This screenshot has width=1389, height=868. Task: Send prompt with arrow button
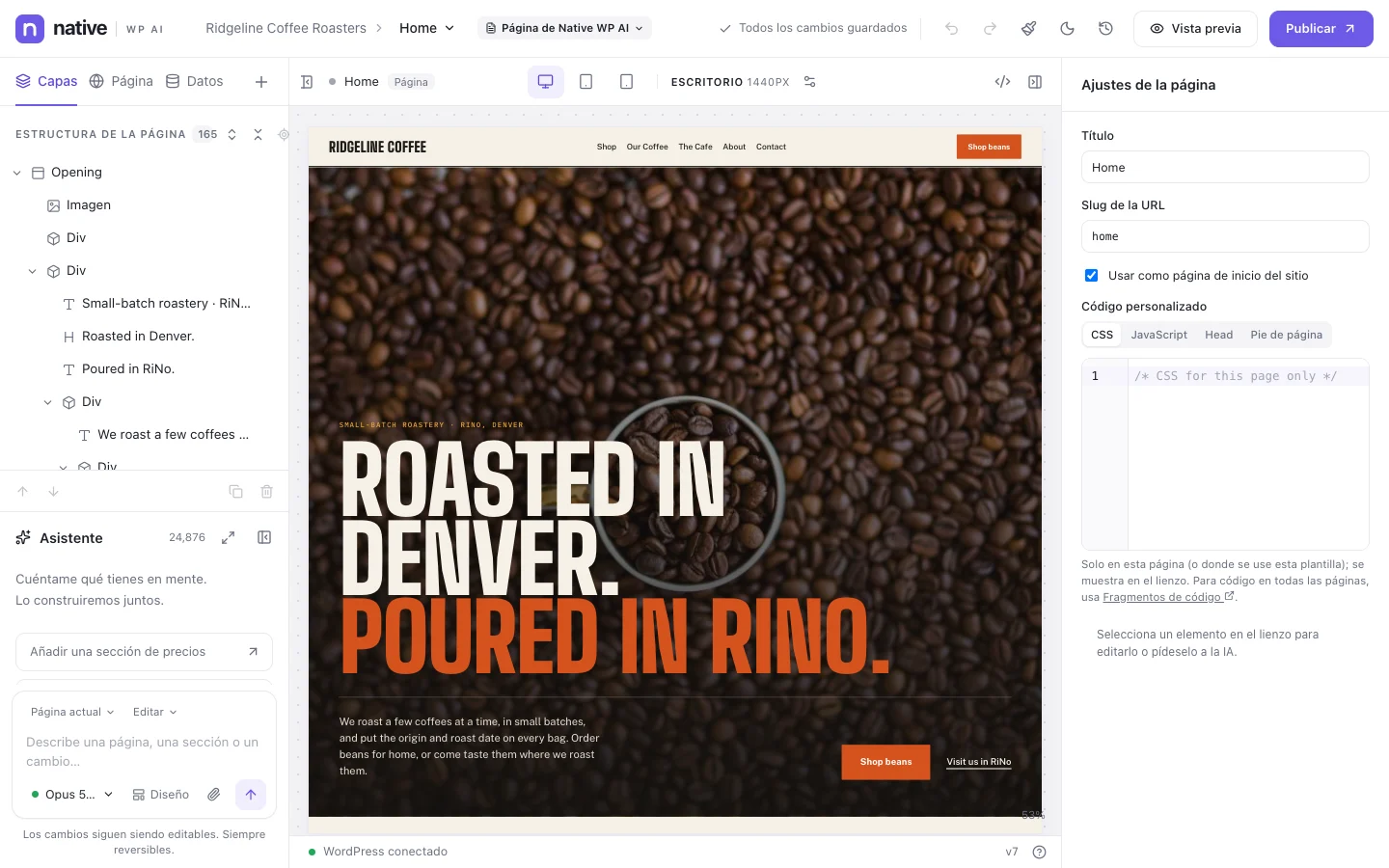[x=251, y=795]
